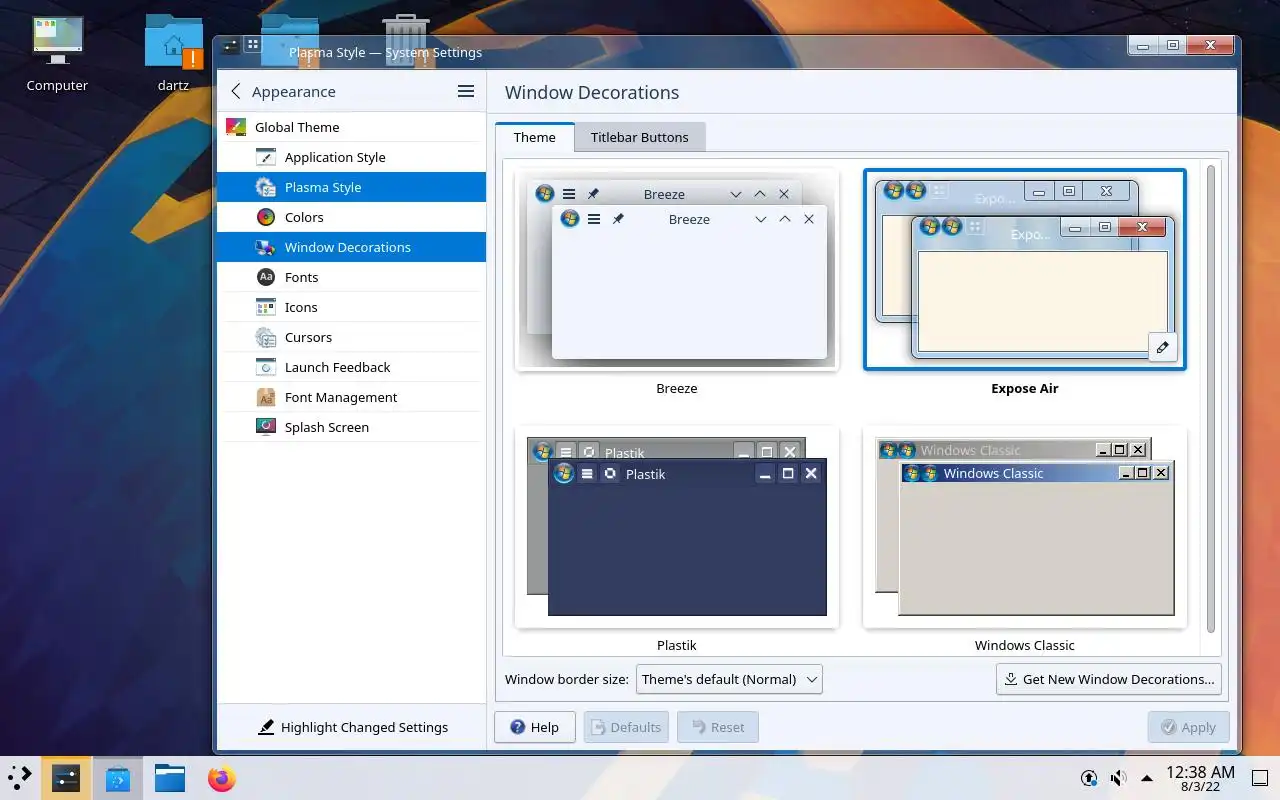
Task: Select the Plastik decoration thumbnail
Action: point(677,528)
